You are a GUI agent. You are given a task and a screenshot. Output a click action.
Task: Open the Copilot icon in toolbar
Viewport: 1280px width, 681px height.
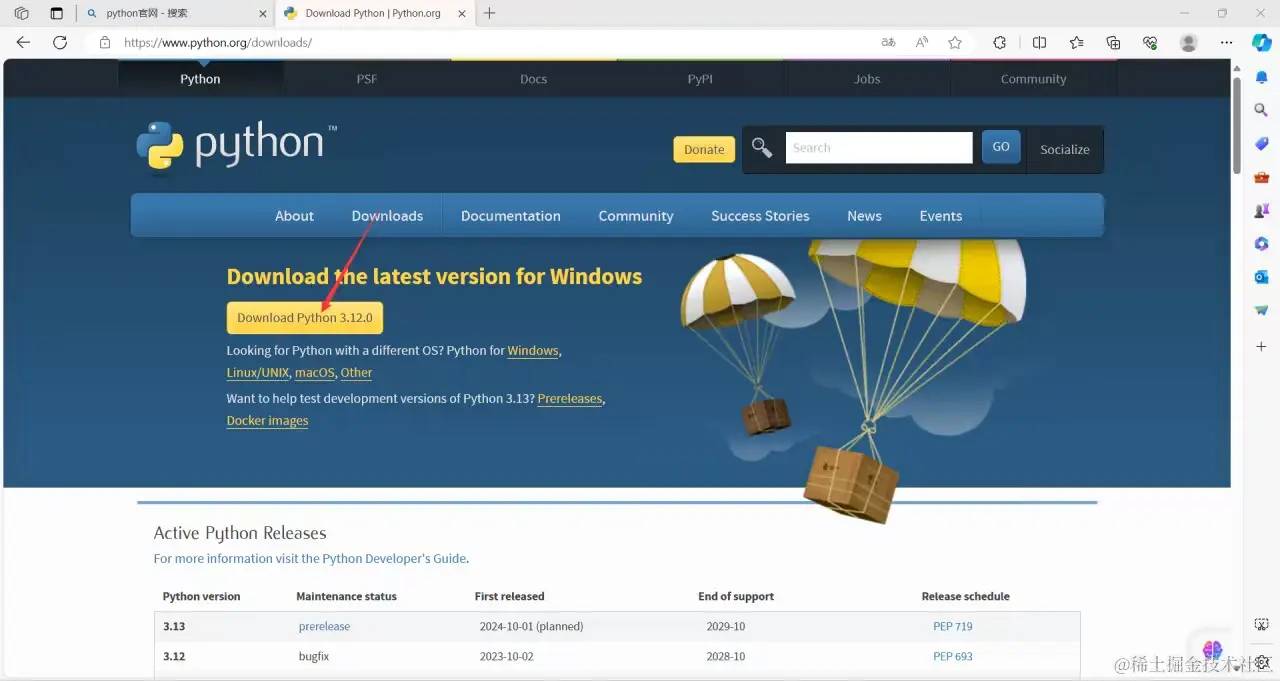point(1262,43)
